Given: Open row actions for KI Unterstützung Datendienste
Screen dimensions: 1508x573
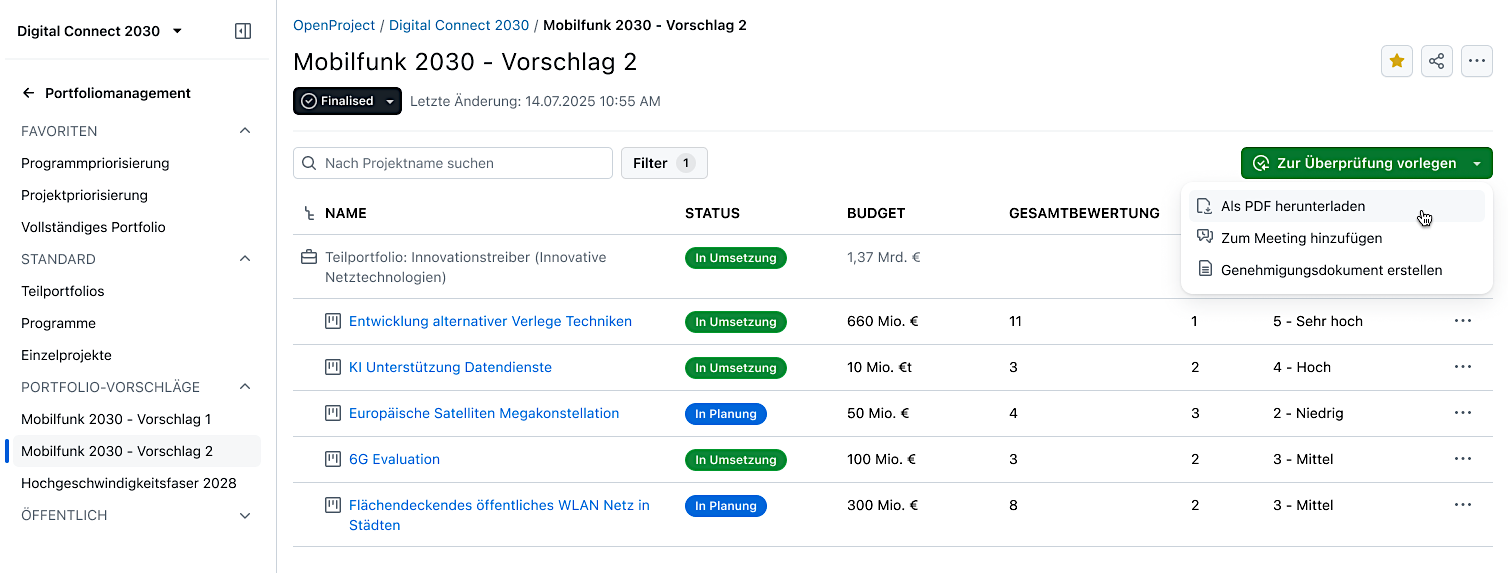Looking at the screenshot, I should pos(1463,367).
